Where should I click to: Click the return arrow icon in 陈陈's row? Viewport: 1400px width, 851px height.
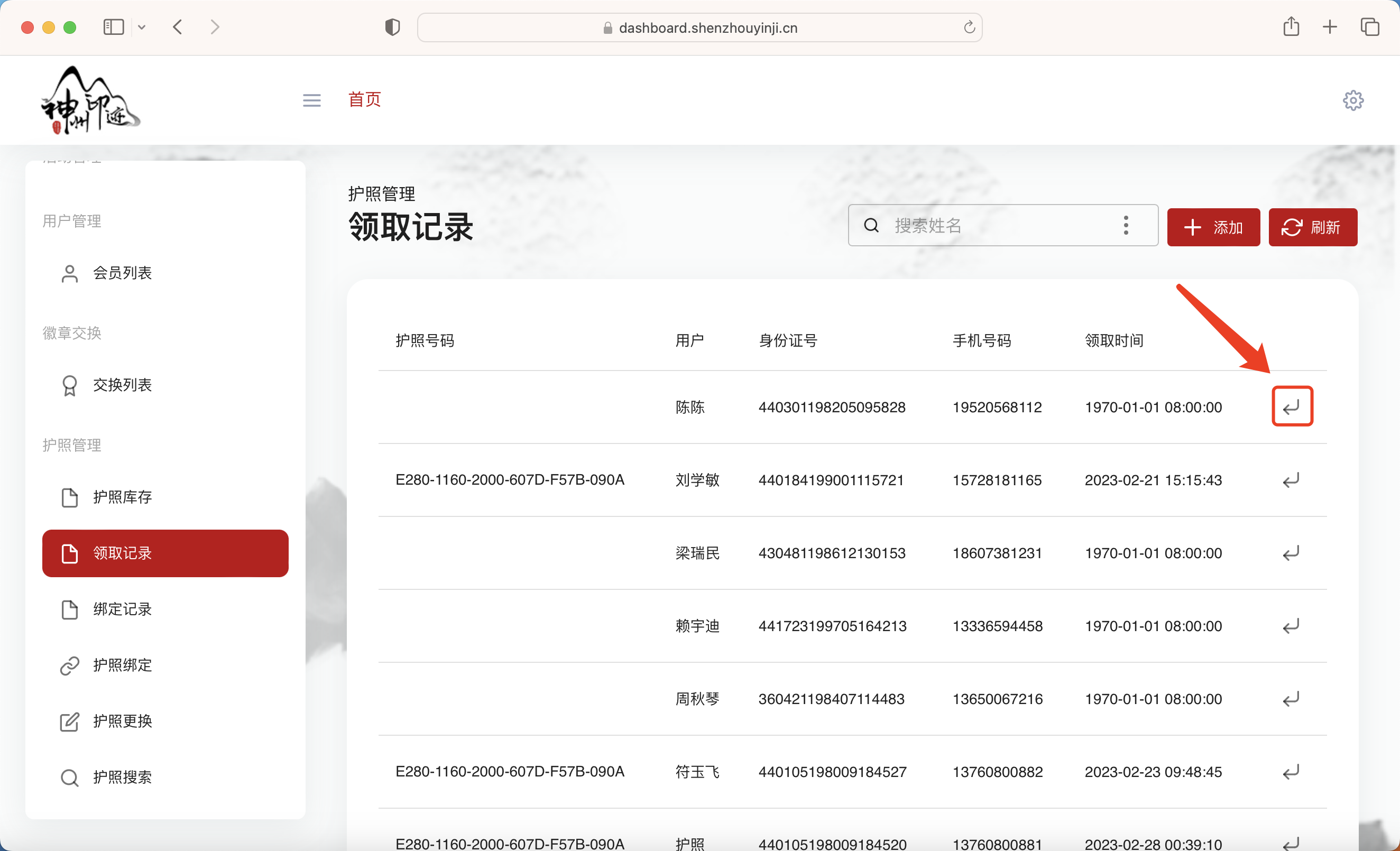[x=1292, y=407]
